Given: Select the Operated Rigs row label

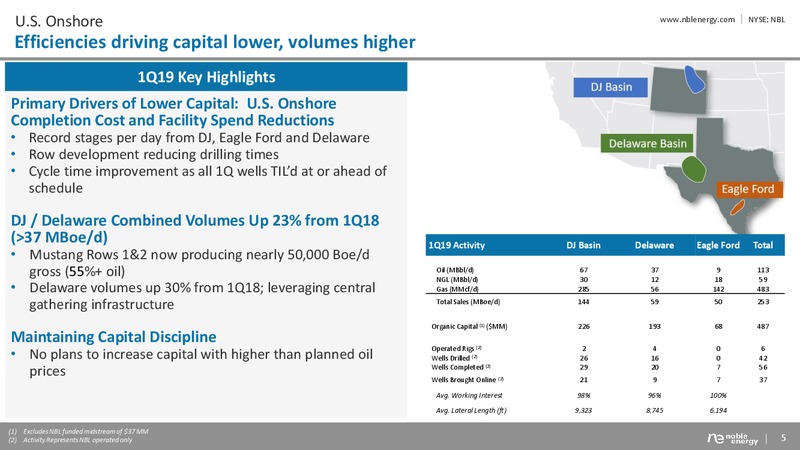Looking at the screenshot, I should point(457,348).
